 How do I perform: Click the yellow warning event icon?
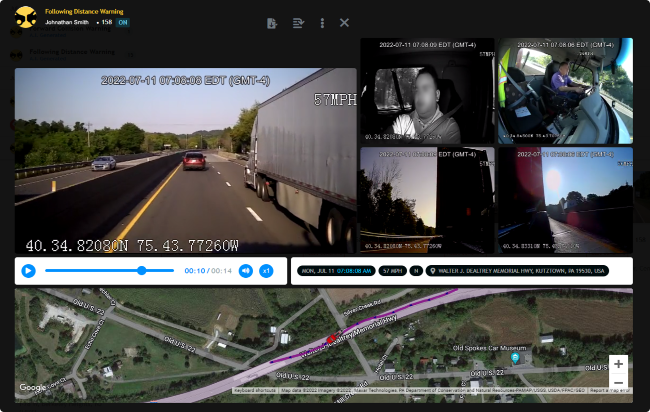(x=26, y=17)
